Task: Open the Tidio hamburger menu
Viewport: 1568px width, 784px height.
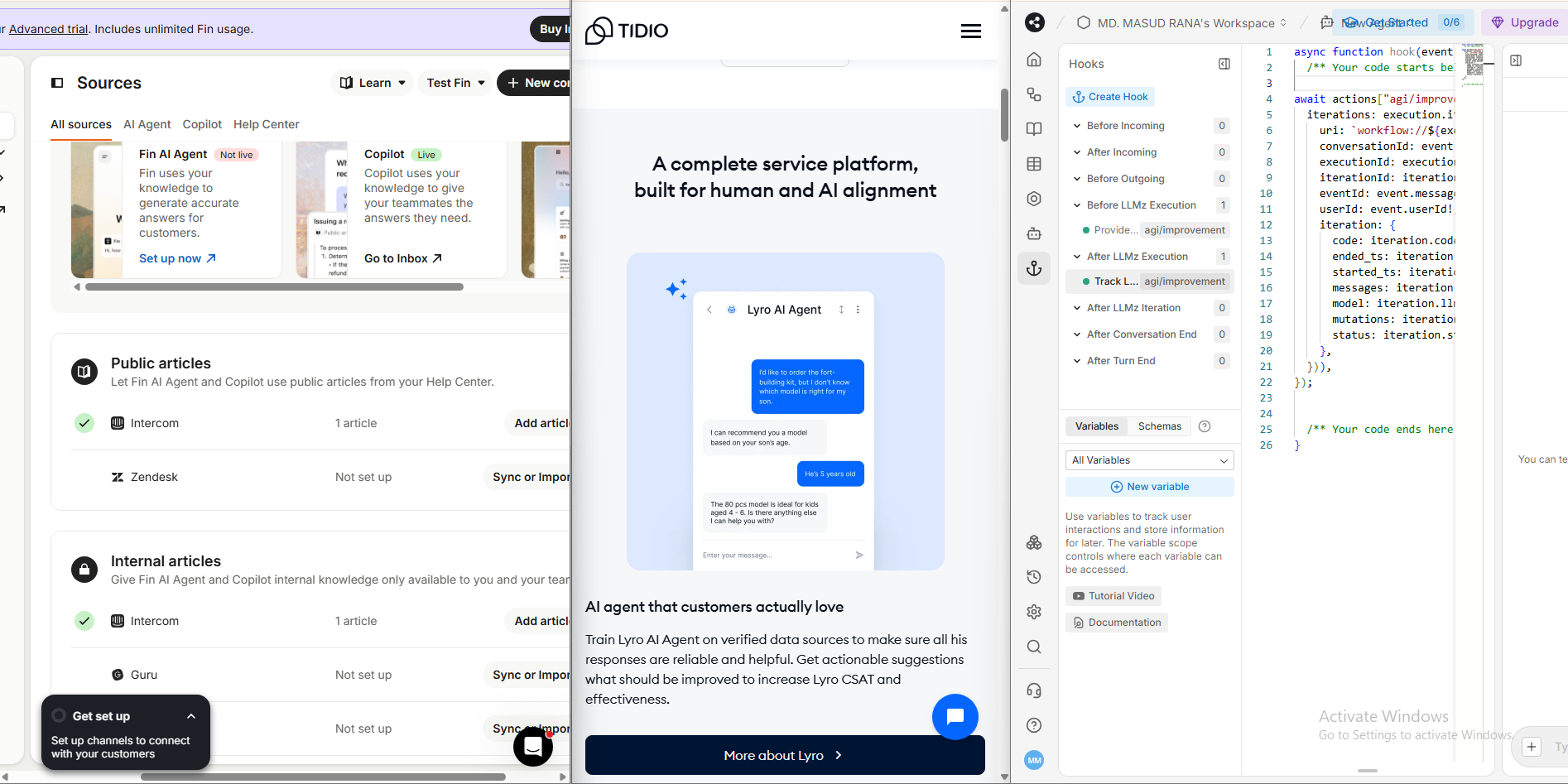Action: (x=970, y=31)
